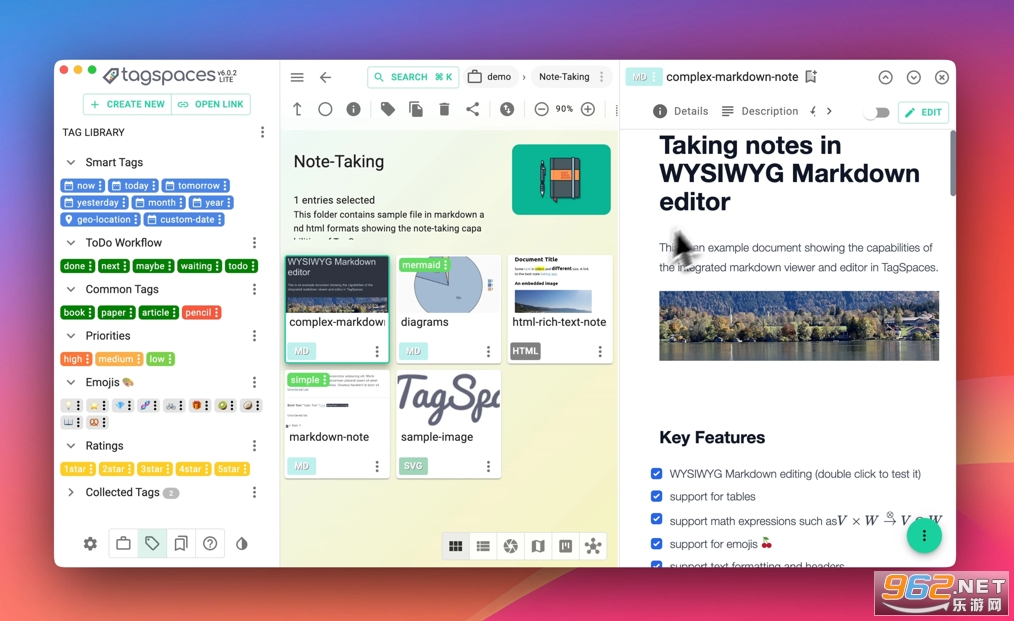This screenshot has width=1014, height=621.
Task: Switch to list perspective view
Action: click(x=483, y=547)
